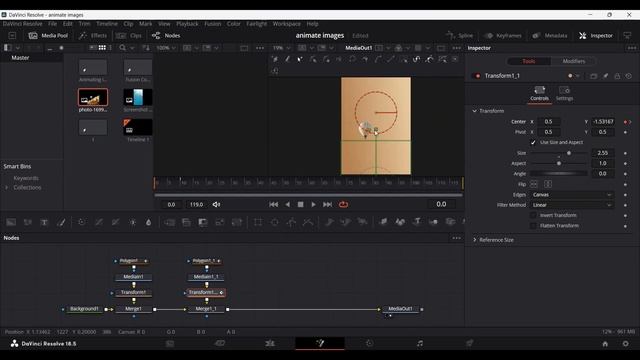Open the Inspector options three-dot menu

[632, 48]
